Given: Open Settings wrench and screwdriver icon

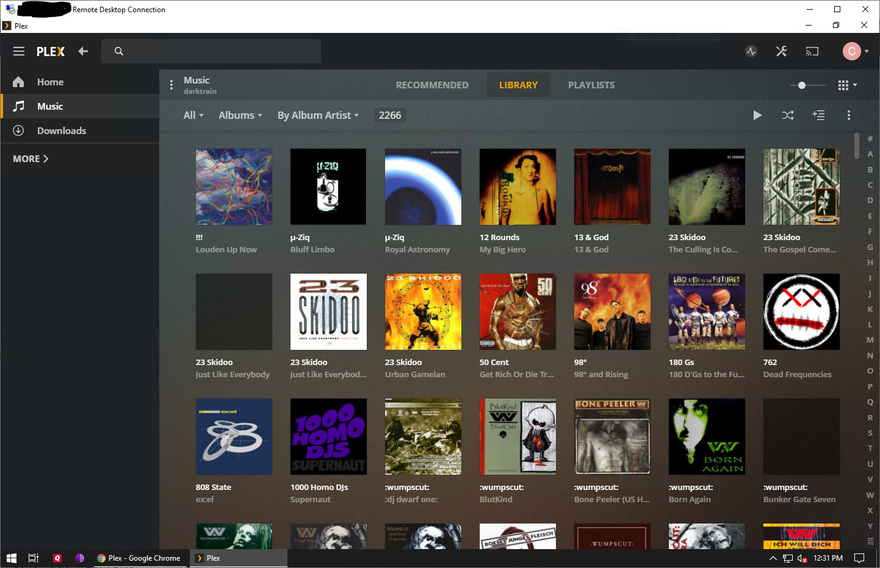Looking at the screenshot, I should (781, 52).
